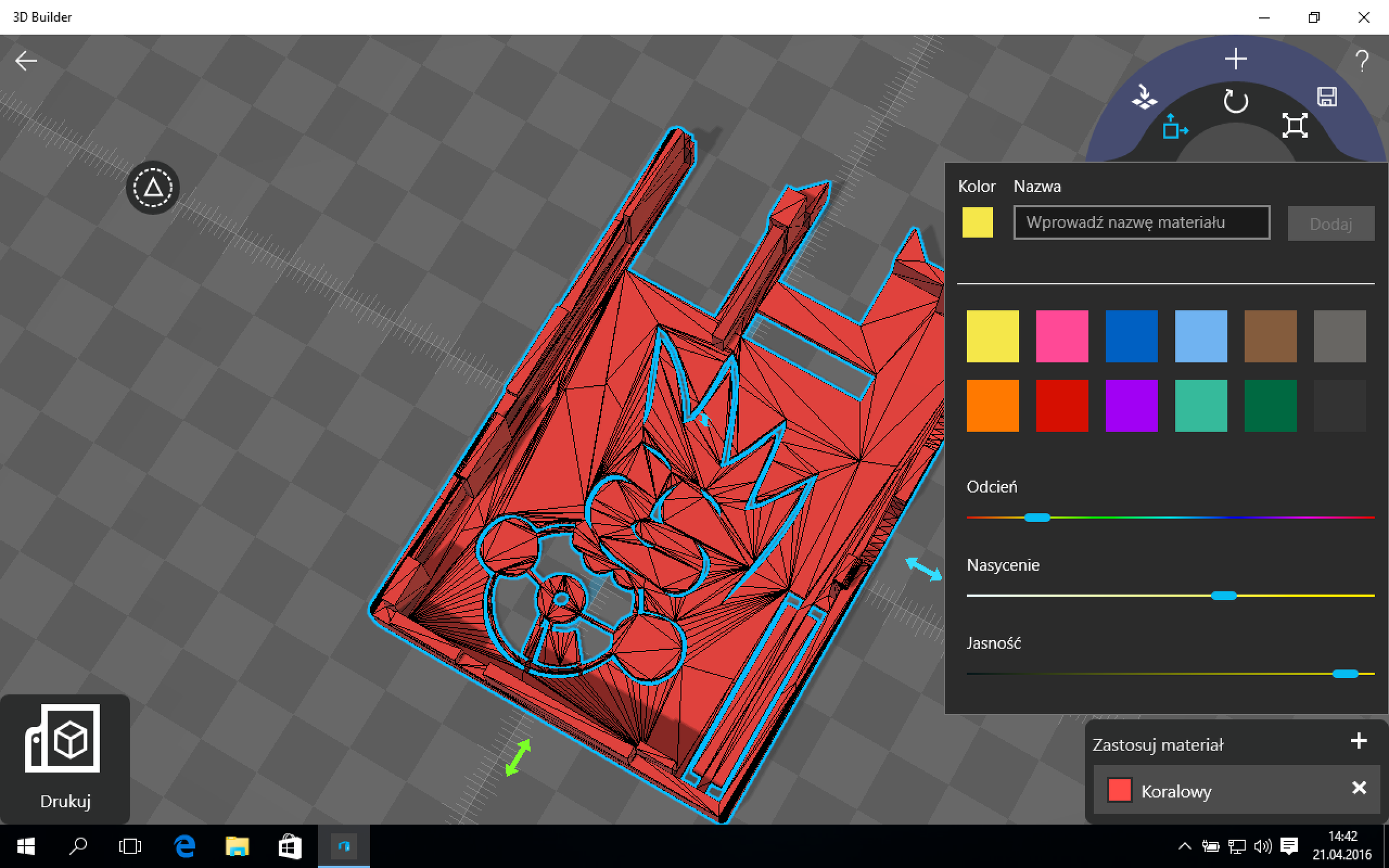Screen dimensions: 1389x868
Task: Open Task View on the taskbar
Action: click(x=130, y=846)
